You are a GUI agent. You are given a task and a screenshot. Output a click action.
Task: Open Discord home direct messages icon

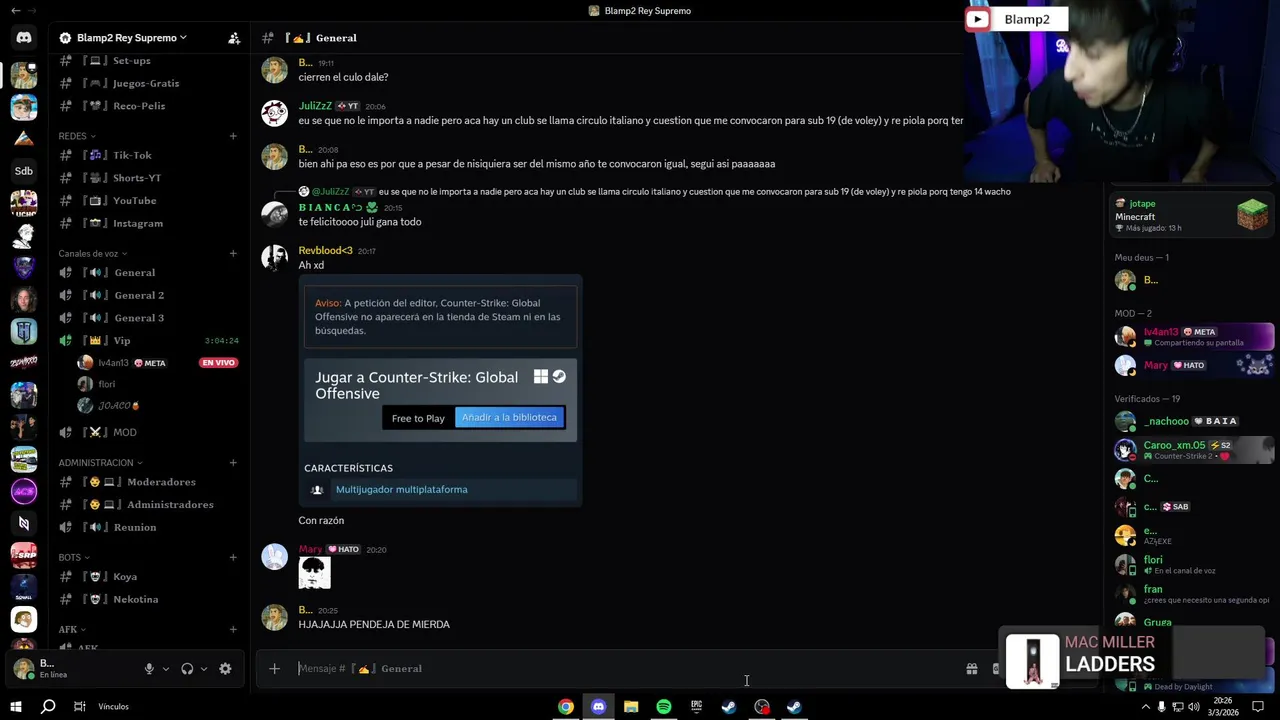[x=24, y=37]
